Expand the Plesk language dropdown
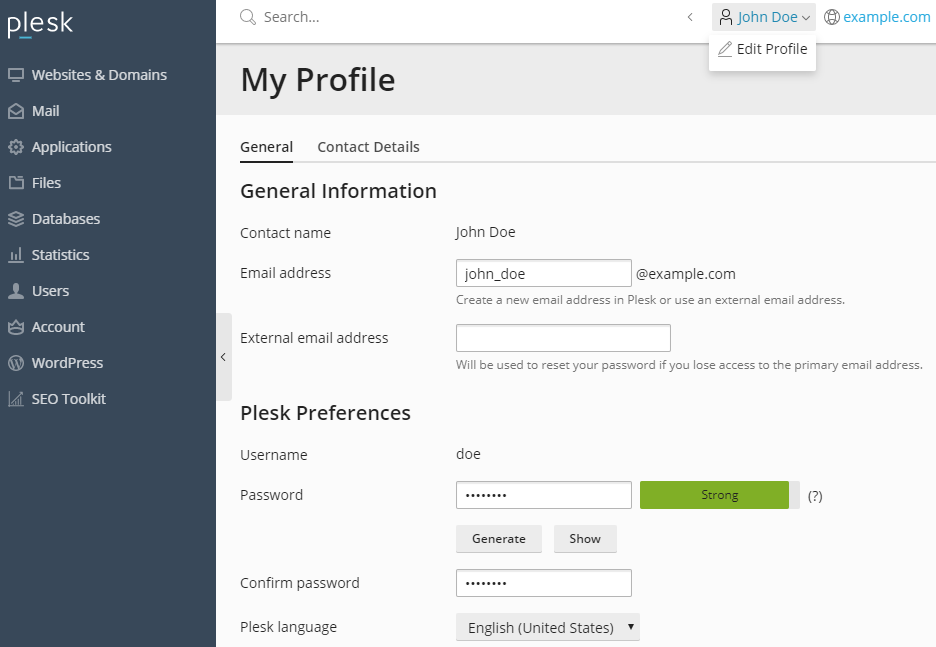 tap(548, 628)
